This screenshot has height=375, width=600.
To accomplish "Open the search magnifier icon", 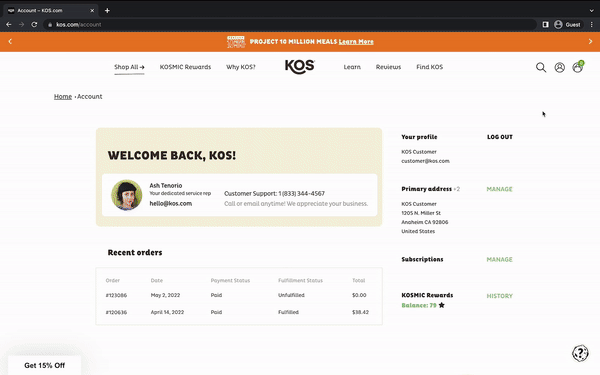I will [x=541, y=67].
